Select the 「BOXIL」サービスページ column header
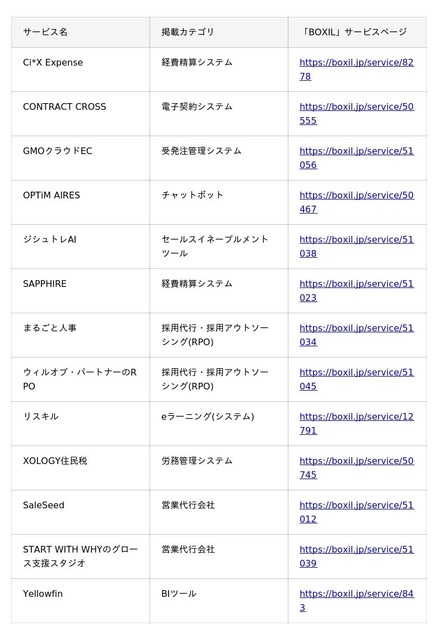This screenshot has width=448, height=640. coord(357,32)
